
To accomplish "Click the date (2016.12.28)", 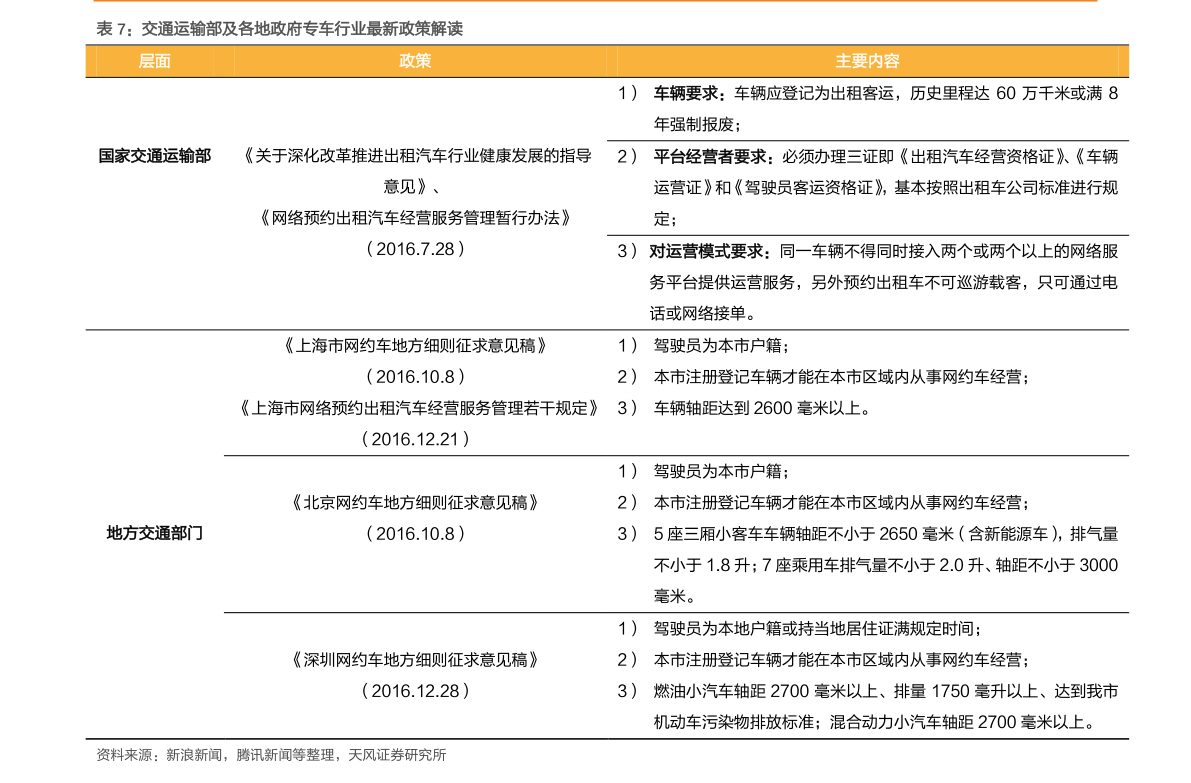I will (x=415, y=691).
